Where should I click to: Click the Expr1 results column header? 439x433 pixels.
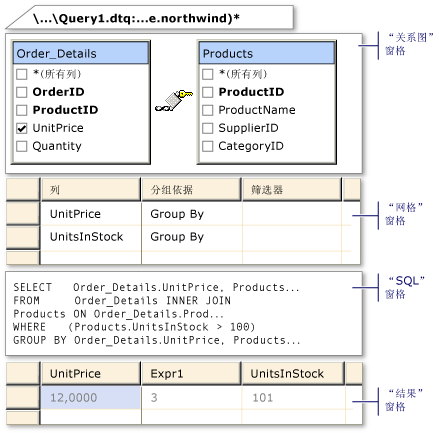pos(191,374)
